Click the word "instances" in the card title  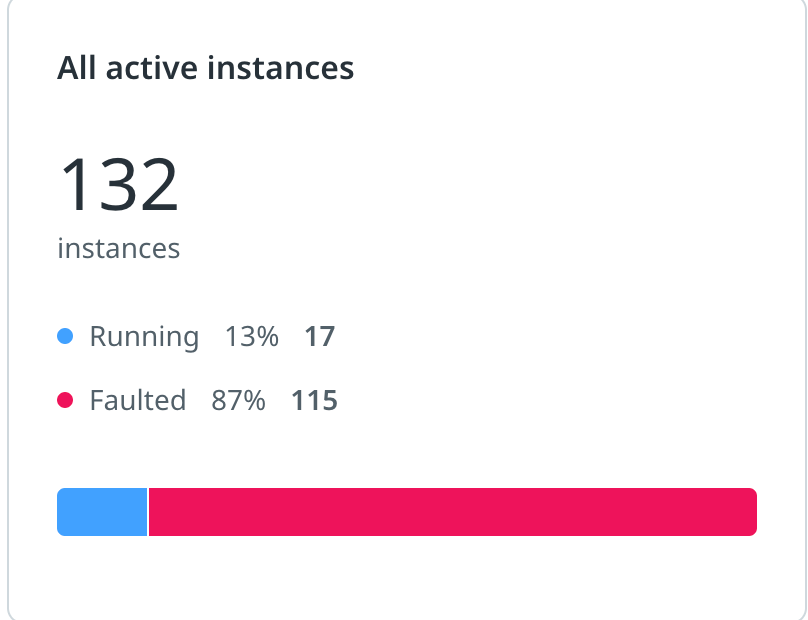280,68
